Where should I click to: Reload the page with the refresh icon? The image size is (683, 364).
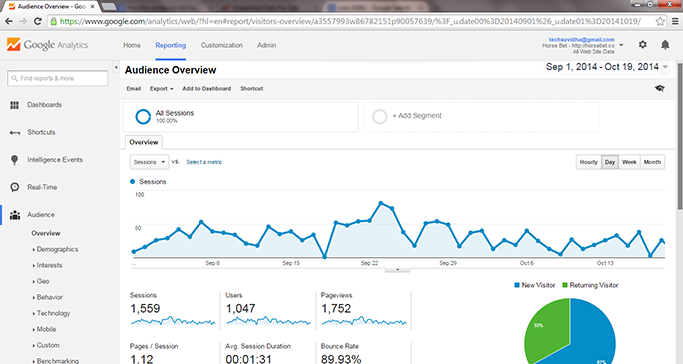[37, 21]
